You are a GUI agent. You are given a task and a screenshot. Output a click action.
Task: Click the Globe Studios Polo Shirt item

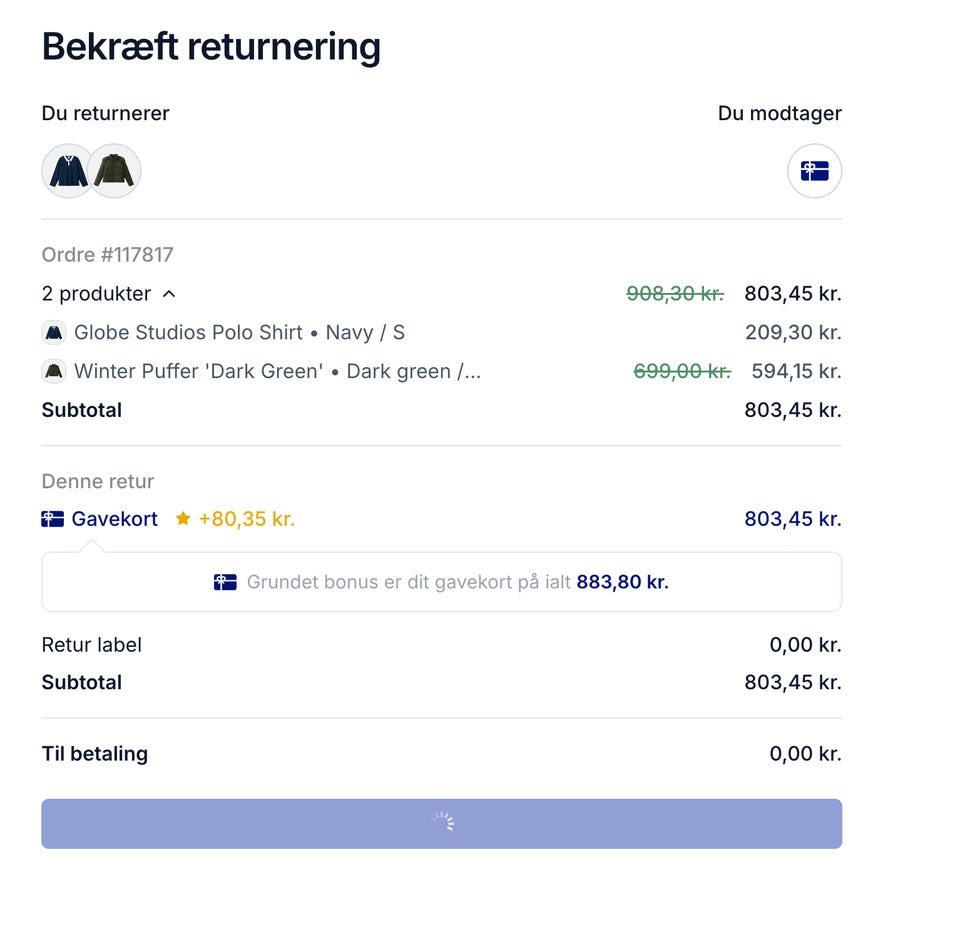click(x=239, y=333)
